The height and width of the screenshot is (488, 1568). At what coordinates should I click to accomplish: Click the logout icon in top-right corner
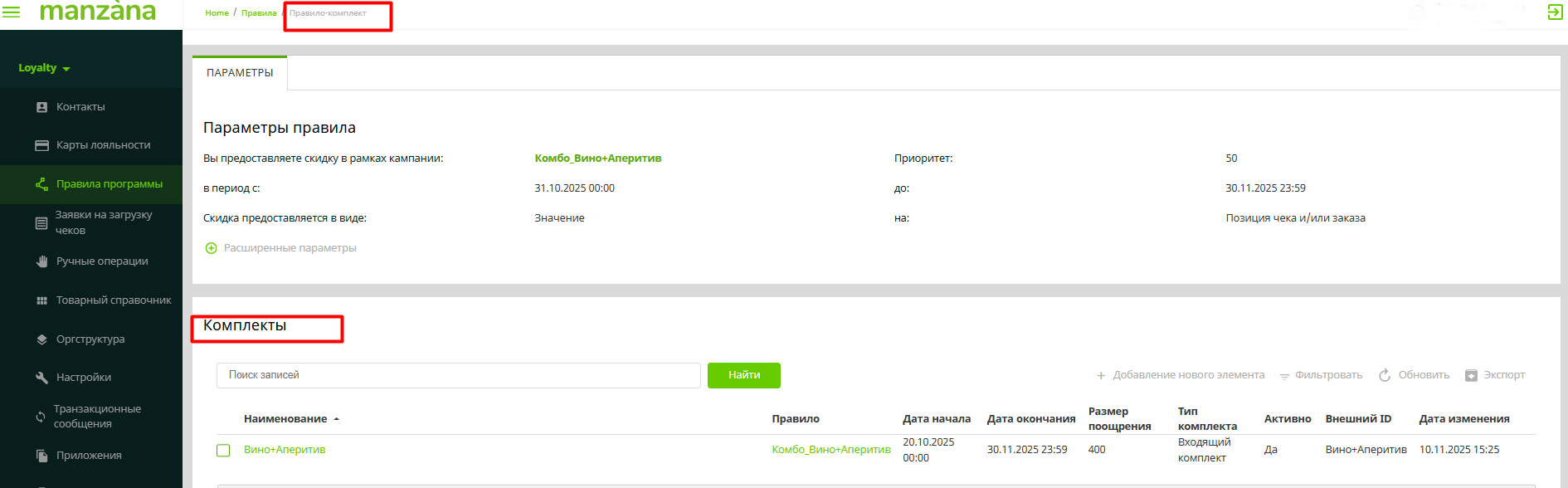pyautogui.click(x=1555, y=12)
